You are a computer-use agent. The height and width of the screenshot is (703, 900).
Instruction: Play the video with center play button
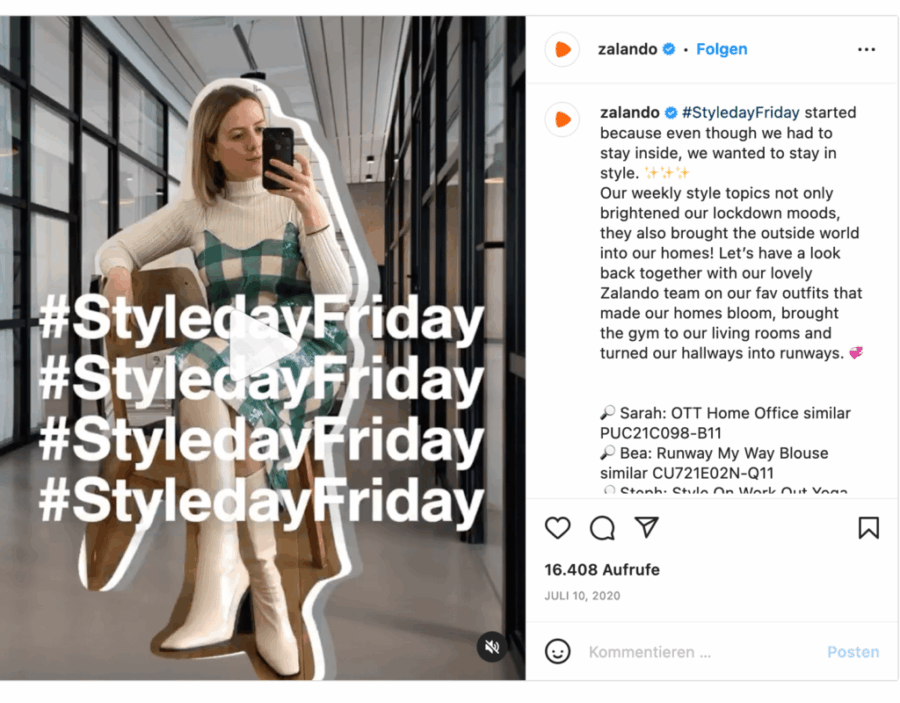261,345
